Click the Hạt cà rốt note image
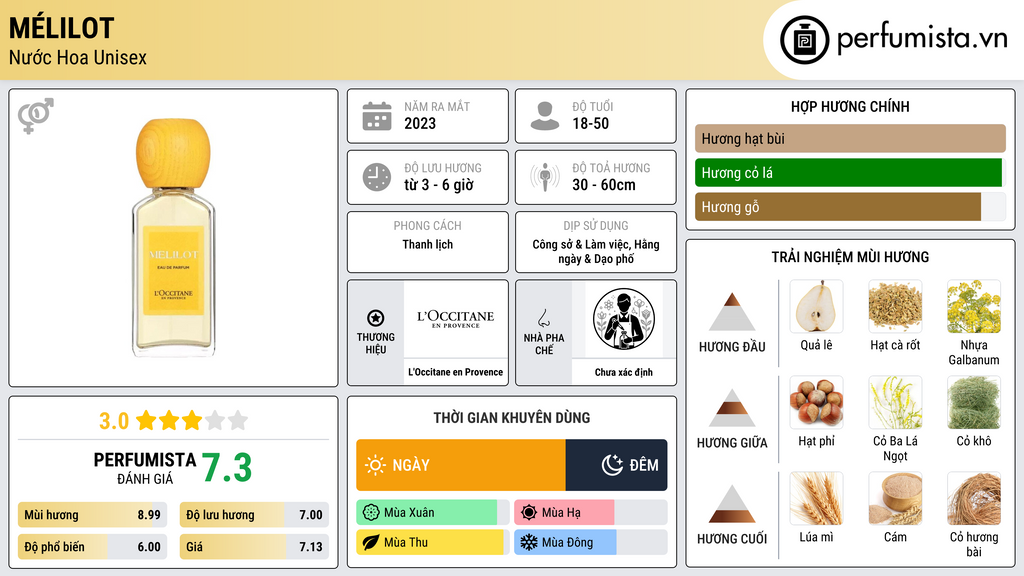Screen dimensions: 1024x576 pyautogui.click(x=895, y=306)
